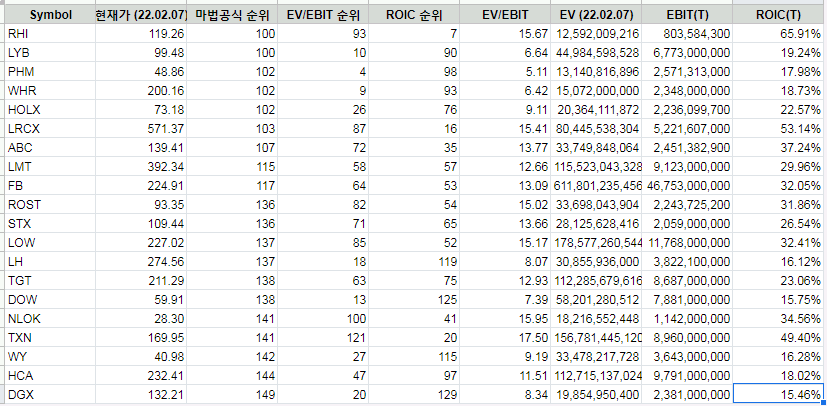This screenshot has height=406, width=827.
Task: Select the NLOK symbol cell
Action: coord(50,318)
